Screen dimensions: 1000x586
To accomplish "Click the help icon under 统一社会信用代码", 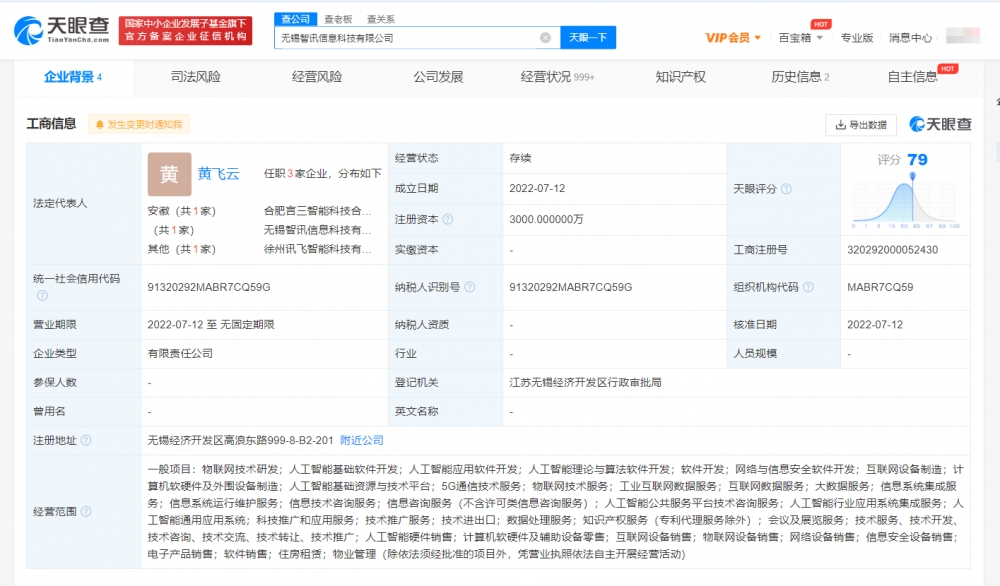I will 42,295.
